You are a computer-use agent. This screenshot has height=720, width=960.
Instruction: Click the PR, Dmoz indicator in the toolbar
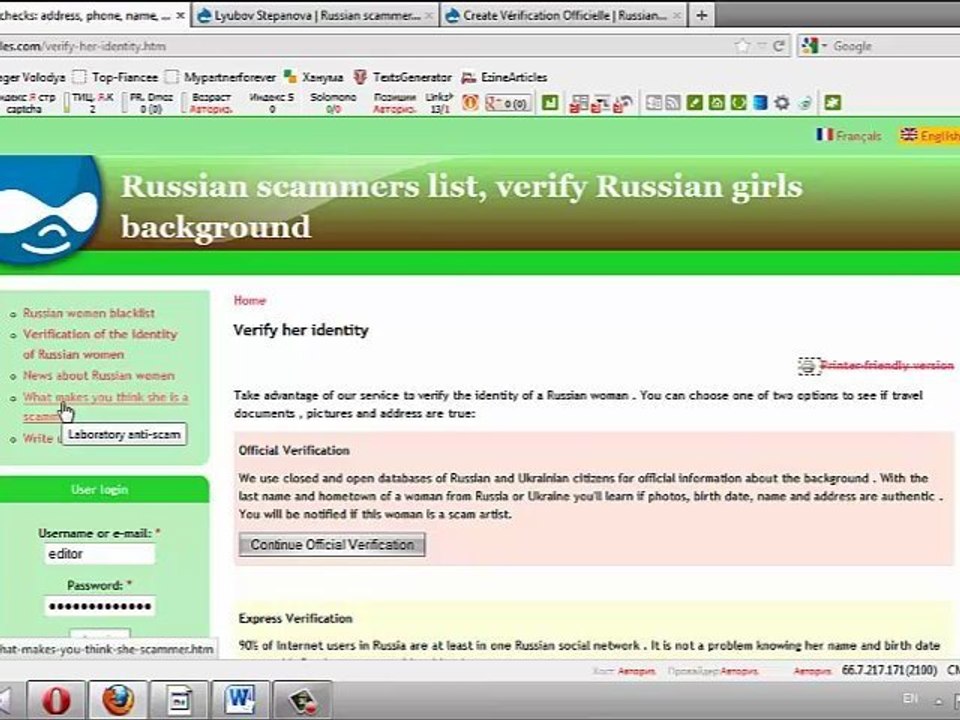151,103
